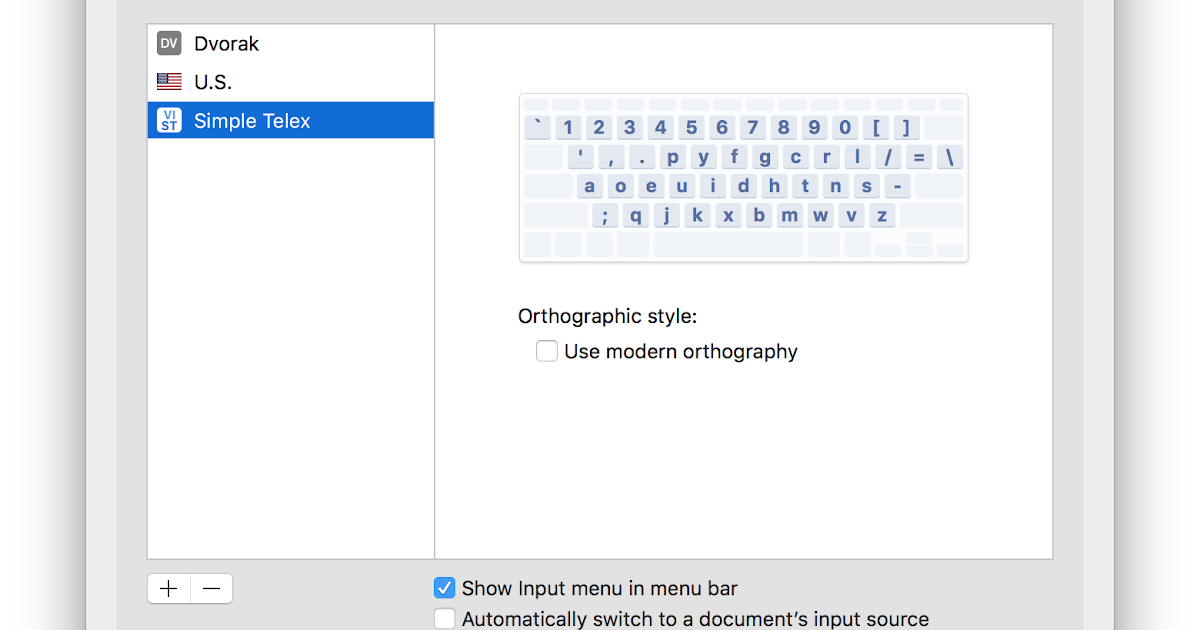Click the ] key in keyboard preview
This screenshot has width=1200, height=630.
906,127
